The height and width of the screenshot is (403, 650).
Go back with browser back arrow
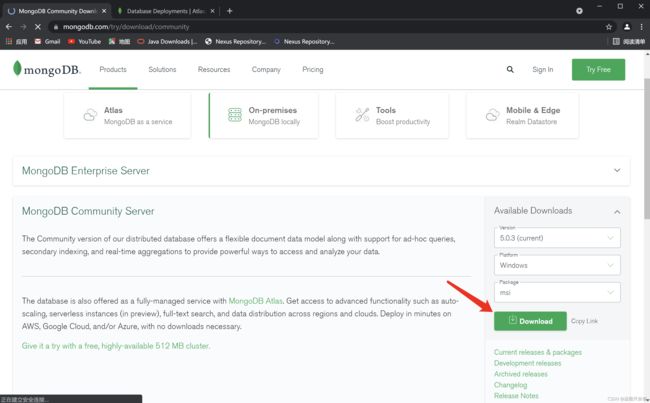click(9, 27)
